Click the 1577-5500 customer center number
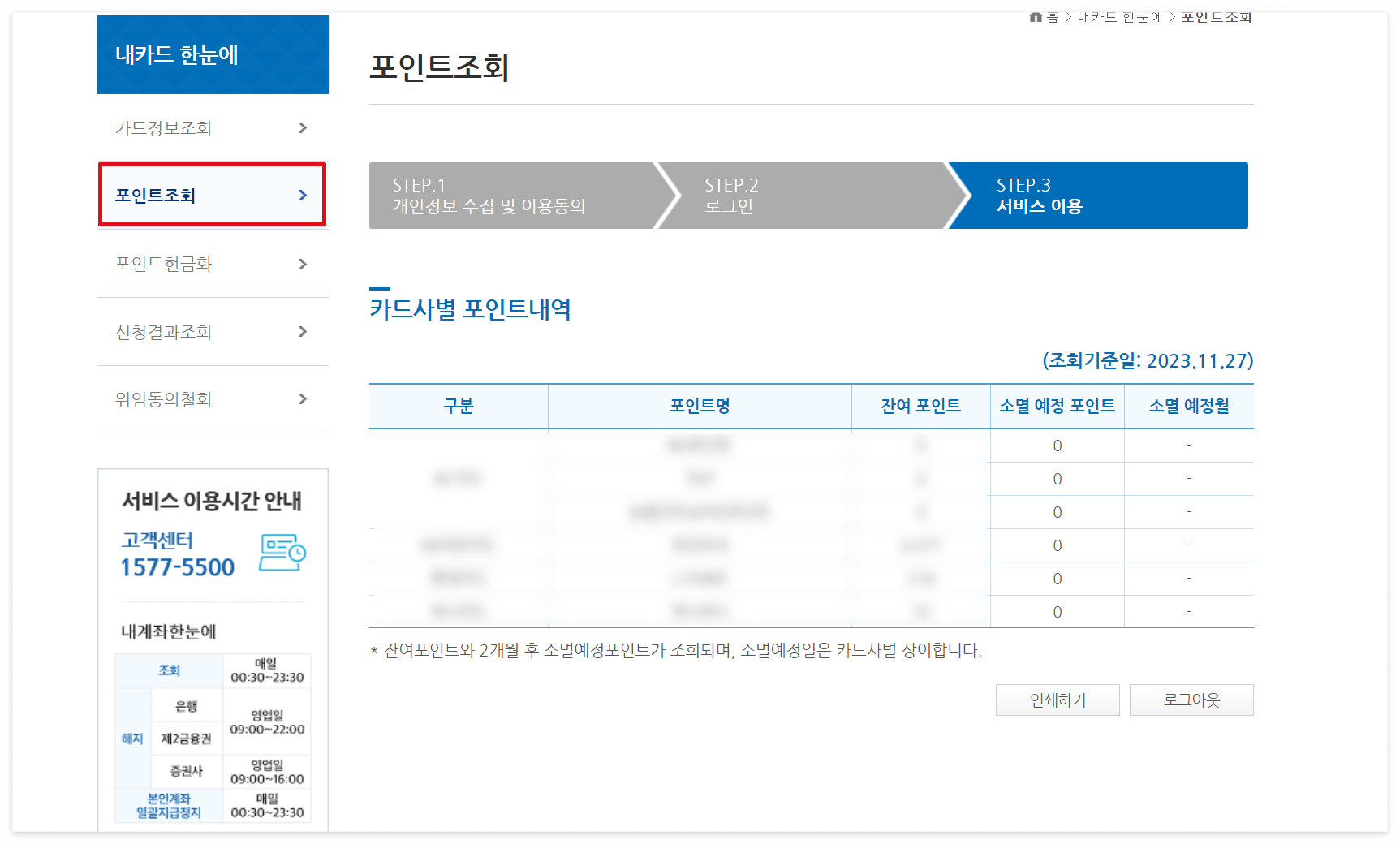 coord(179,567)
